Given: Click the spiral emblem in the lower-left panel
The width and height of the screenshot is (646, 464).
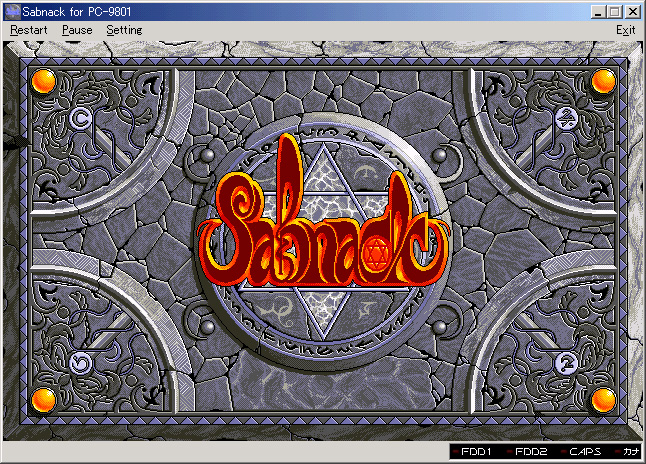Looking at the screenshot, I should pyautogui.click(x=80, y=363).
